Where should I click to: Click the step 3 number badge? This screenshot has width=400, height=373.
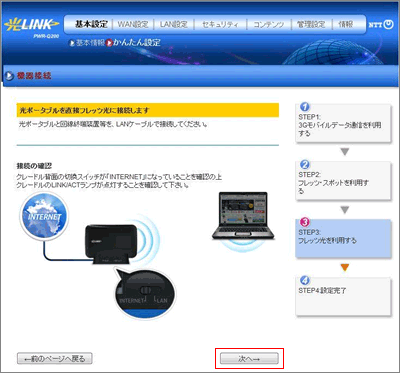tap(305, 222)
